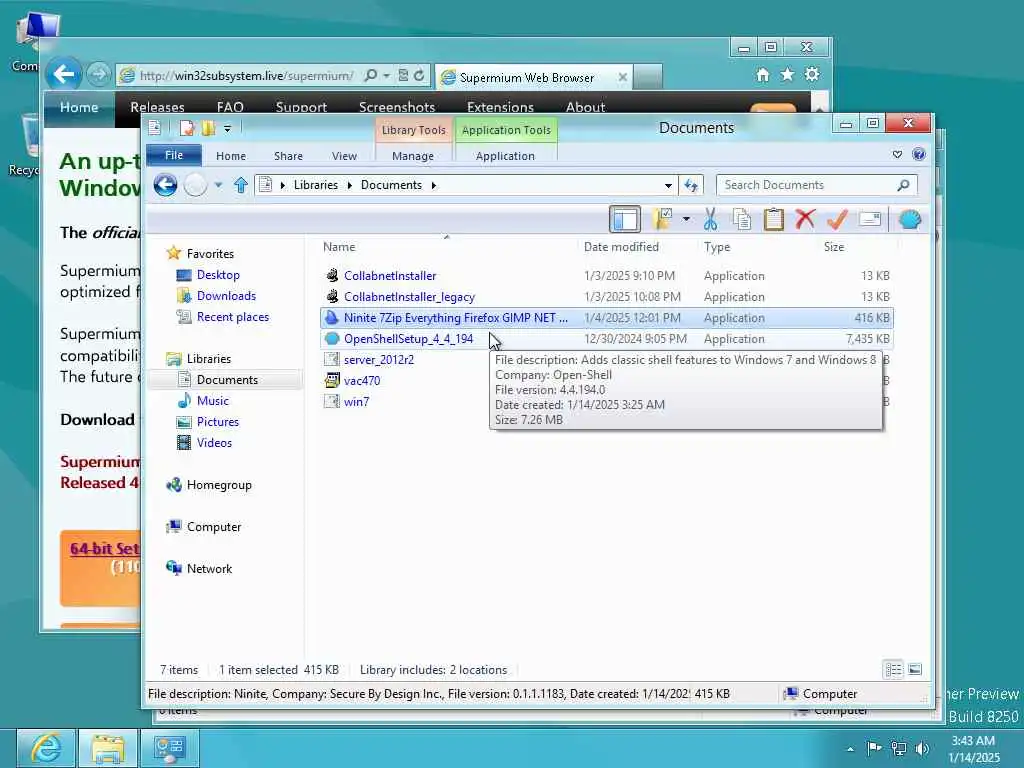1024x768 pixels.
Task: Click the forward button in explorer
Action: [x=195, y=185]
